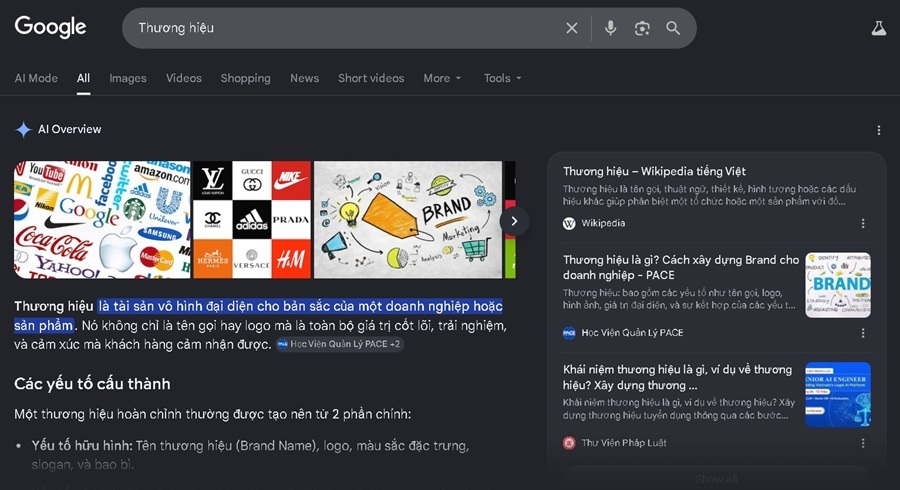Switch to Short videos tab

[371, 78]
